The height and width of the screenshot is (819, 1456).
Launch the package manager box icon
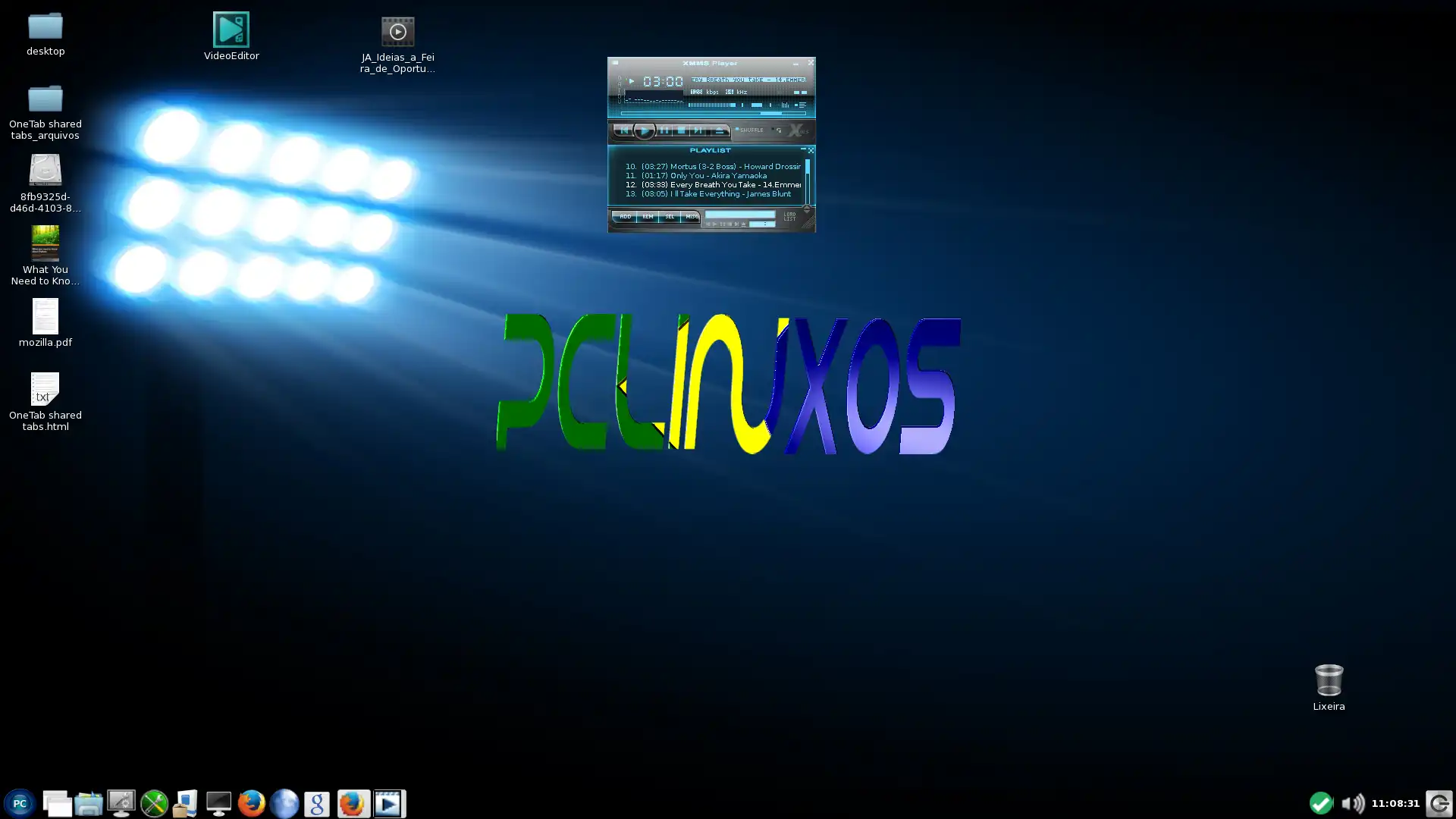(x=186, y=803)
